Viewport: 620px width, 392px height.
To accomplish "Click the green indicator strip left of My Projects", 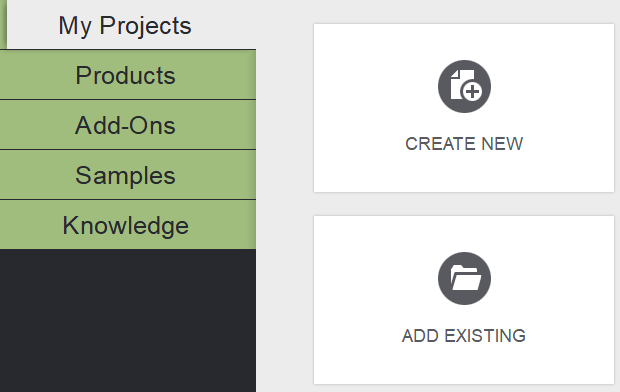I will tap(3, 24).
